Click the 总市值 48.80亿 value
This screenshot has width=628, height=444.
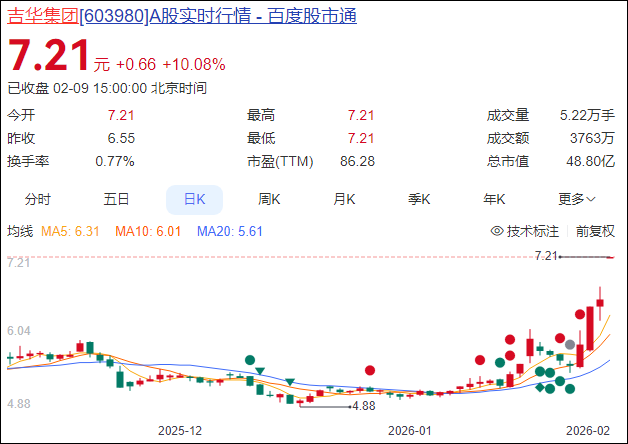pos(590,161)
